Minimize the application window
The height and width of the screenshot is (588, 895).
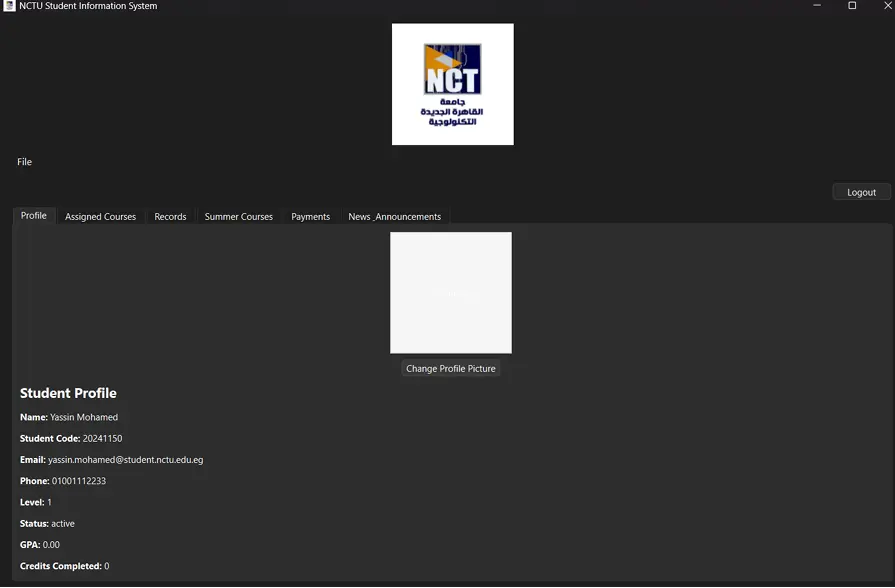[x=817, y=6]
